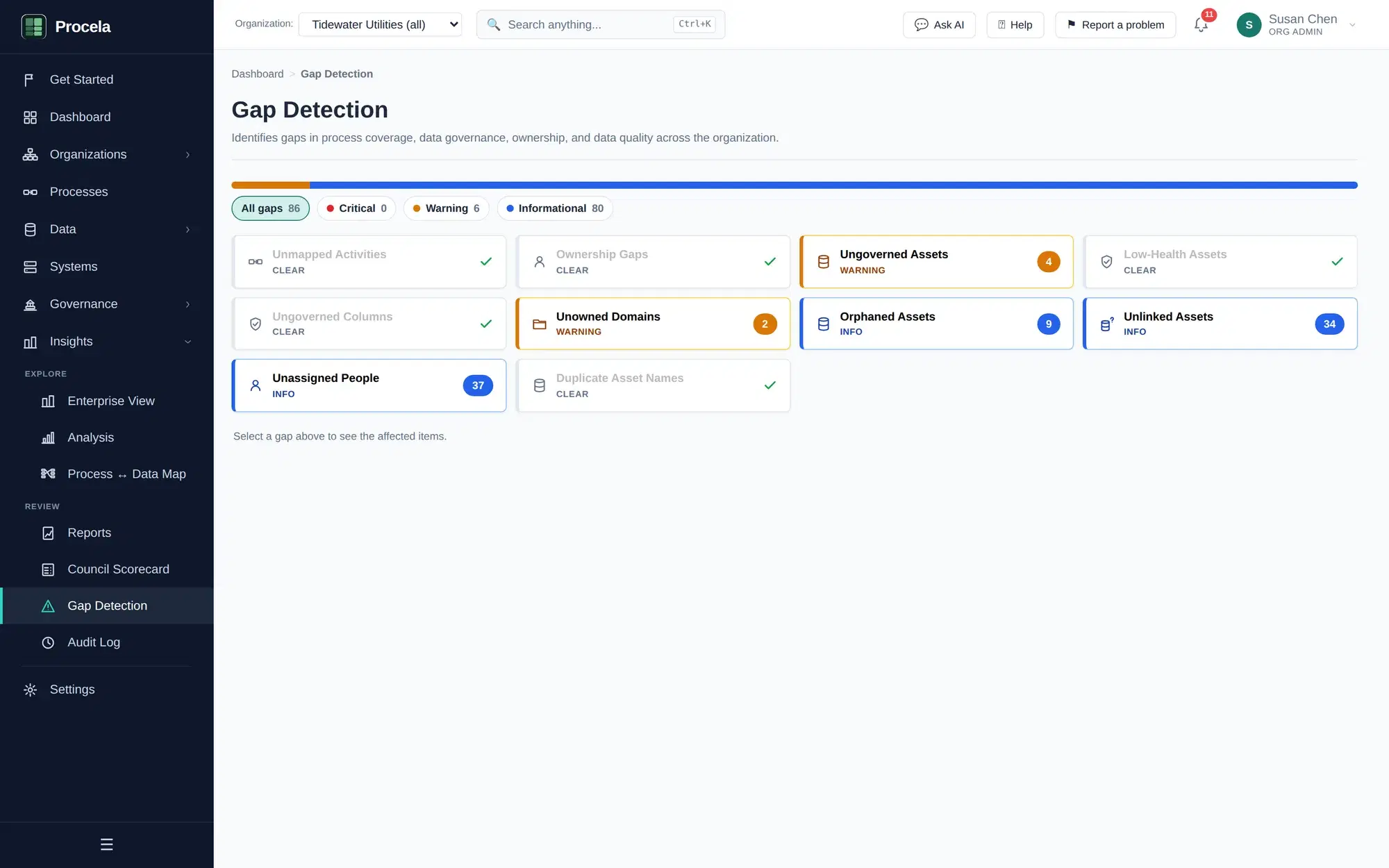Click the Audit Log clock icon
Image resolution: width=1389 pixels, height=868 pixels.
pos(48,643)
